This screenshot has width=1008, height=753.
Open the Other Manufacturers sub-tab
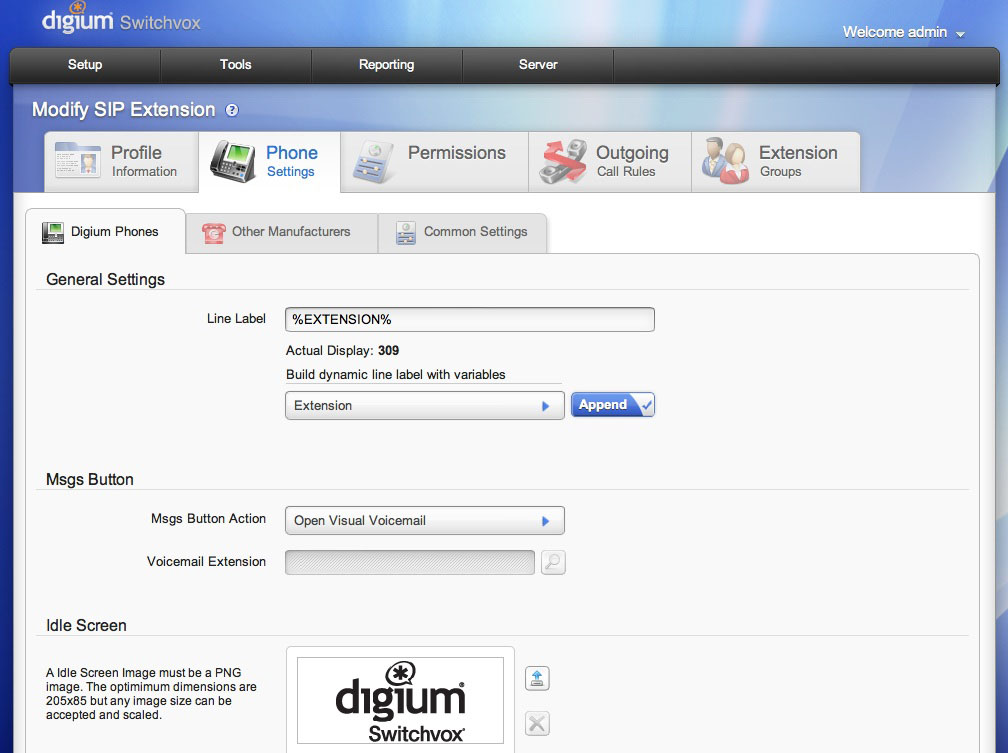282,232
